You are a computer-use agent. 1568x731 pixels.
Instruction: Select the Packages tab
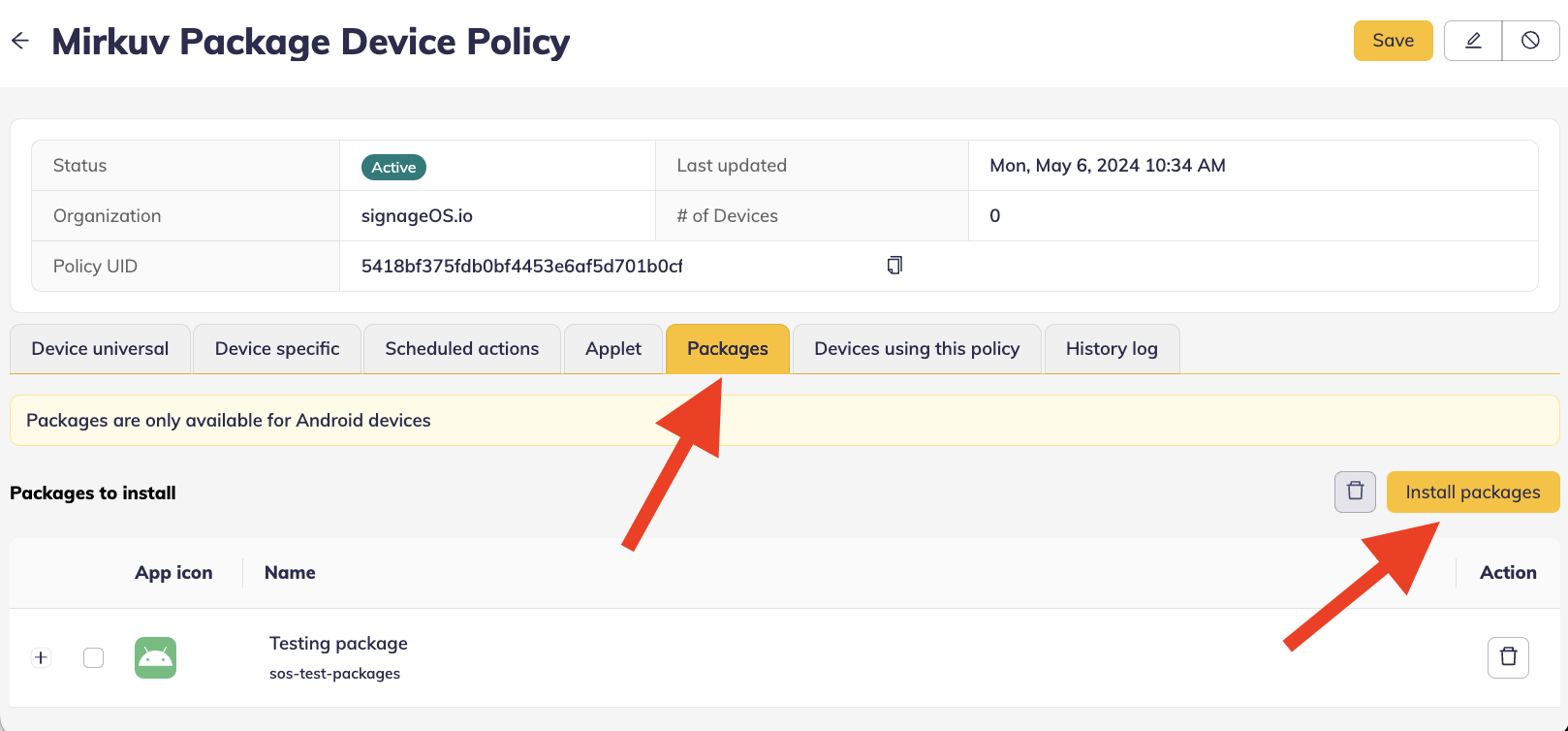coord(727,349)
